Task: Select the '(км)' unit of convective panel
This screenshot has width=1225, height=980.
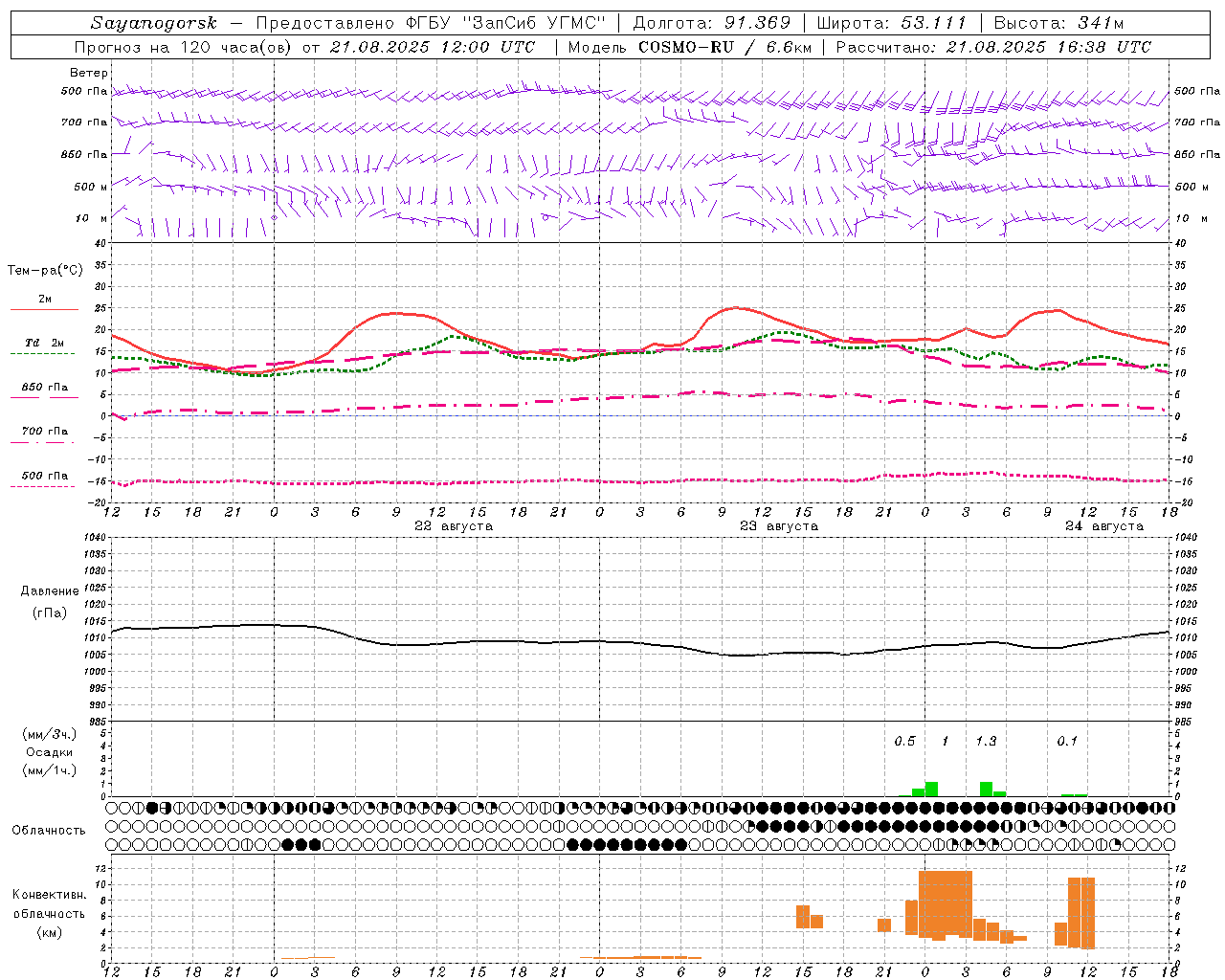Action: [x=50, y=932]
